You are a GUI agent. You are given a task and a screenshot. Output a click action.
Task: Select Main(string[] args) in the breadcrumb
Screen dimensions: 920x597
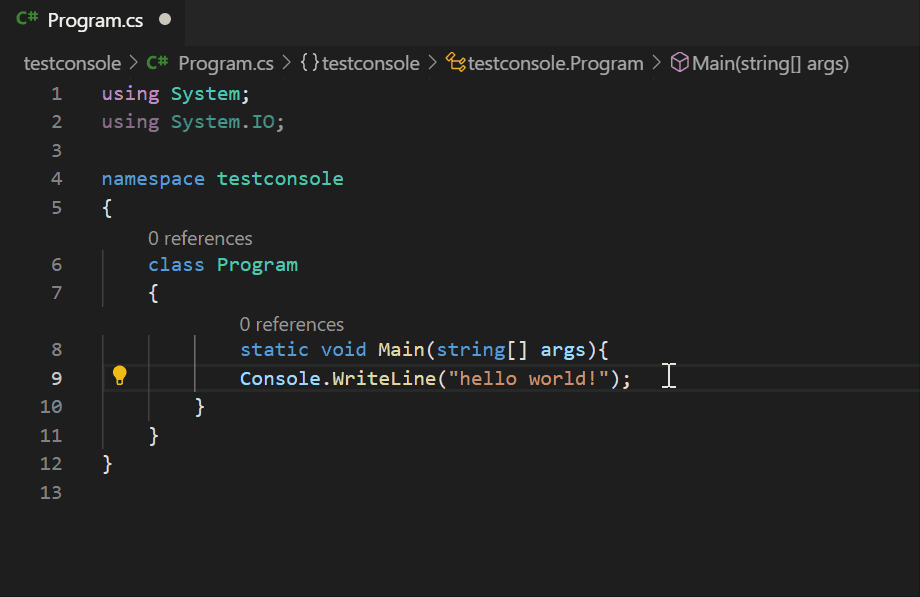(x=770, y=62)
